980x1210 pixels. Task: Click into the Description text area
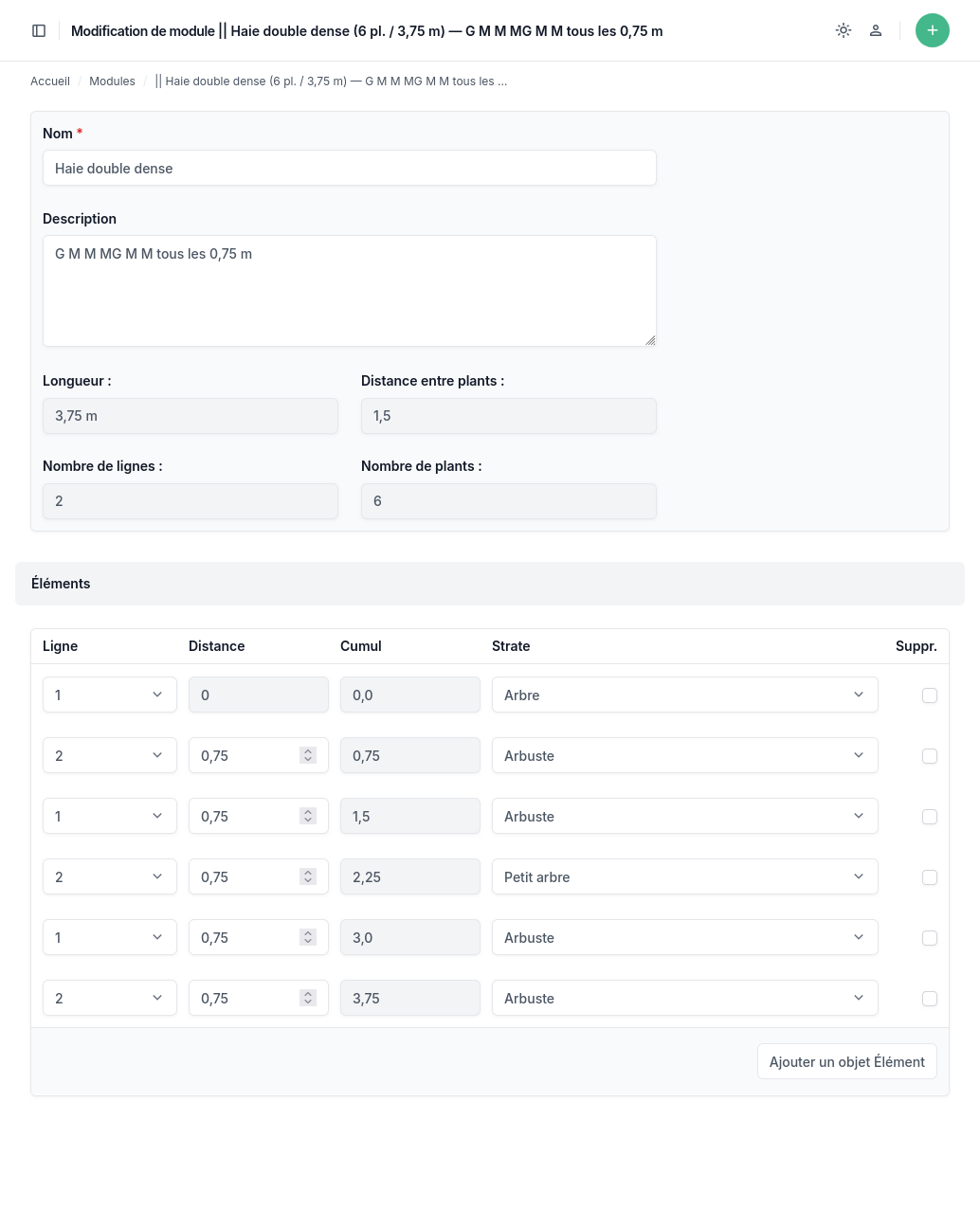click(349, 290)
